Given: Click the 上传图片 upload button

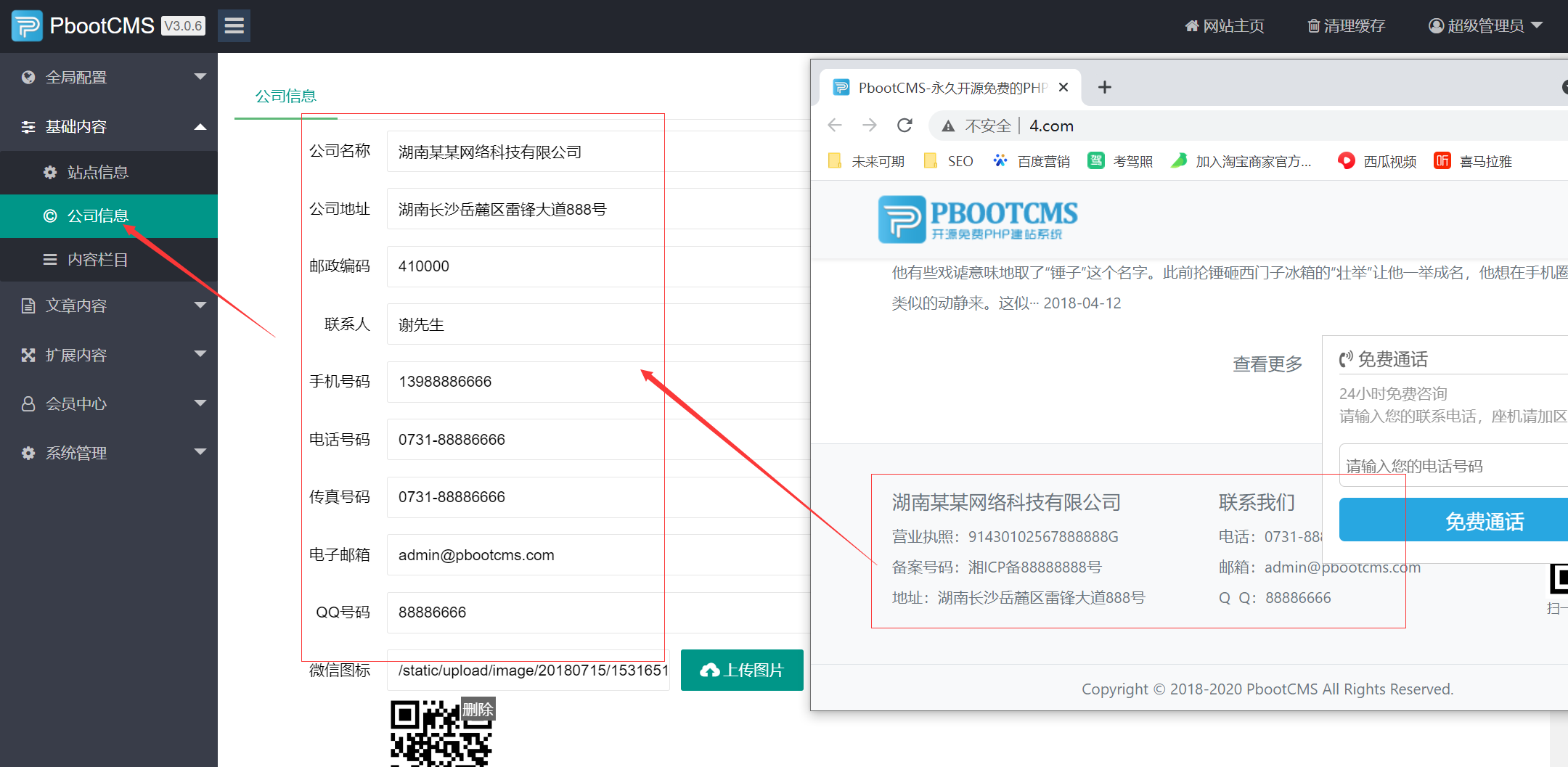Looking at the screenshot, I should (742, 670).
